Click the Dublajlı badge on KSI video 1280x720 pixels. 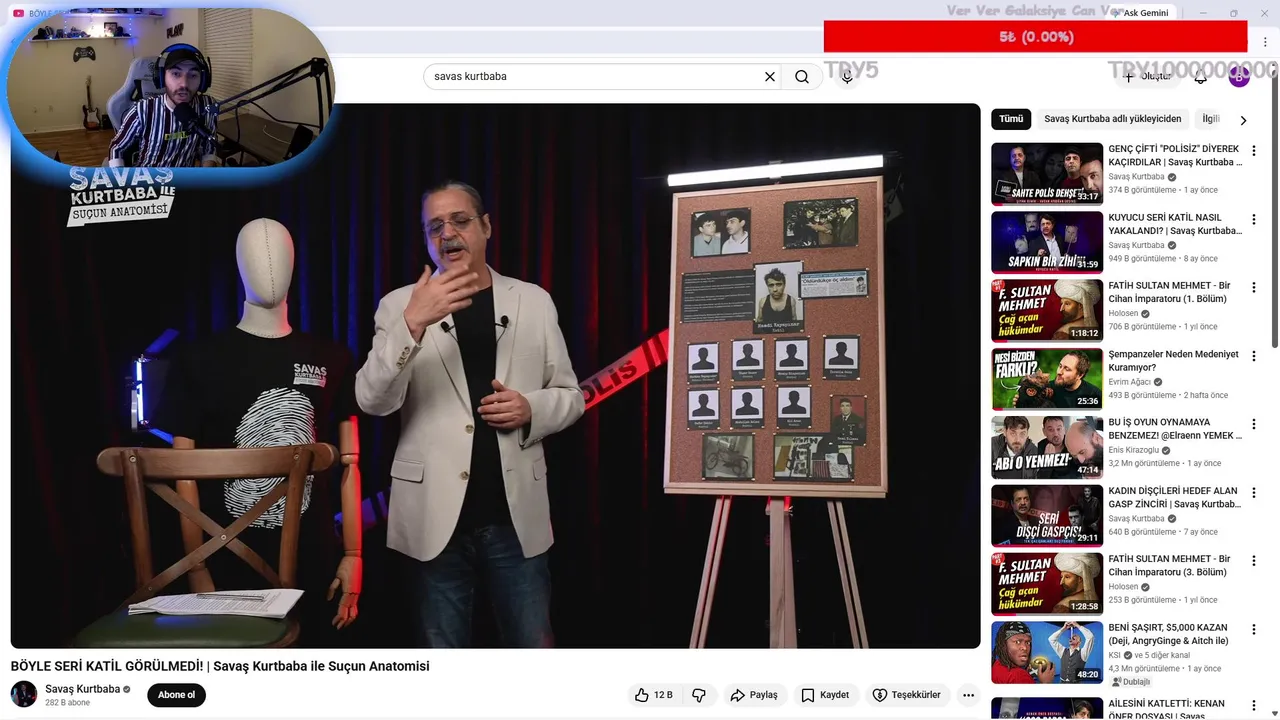[x=1130, y=682]
